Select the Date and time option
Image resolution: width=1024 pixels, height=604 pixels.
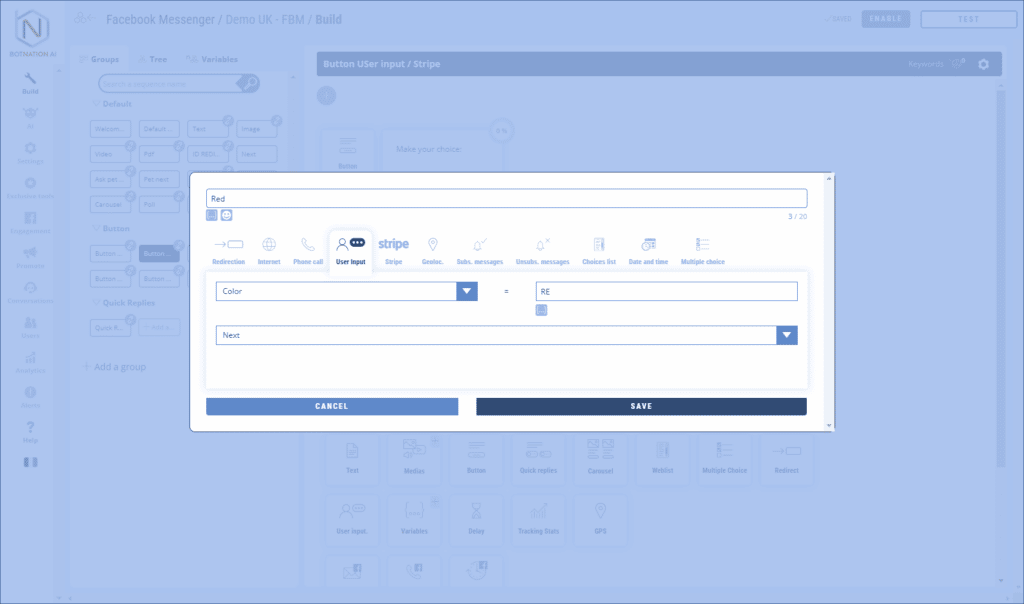648,249
